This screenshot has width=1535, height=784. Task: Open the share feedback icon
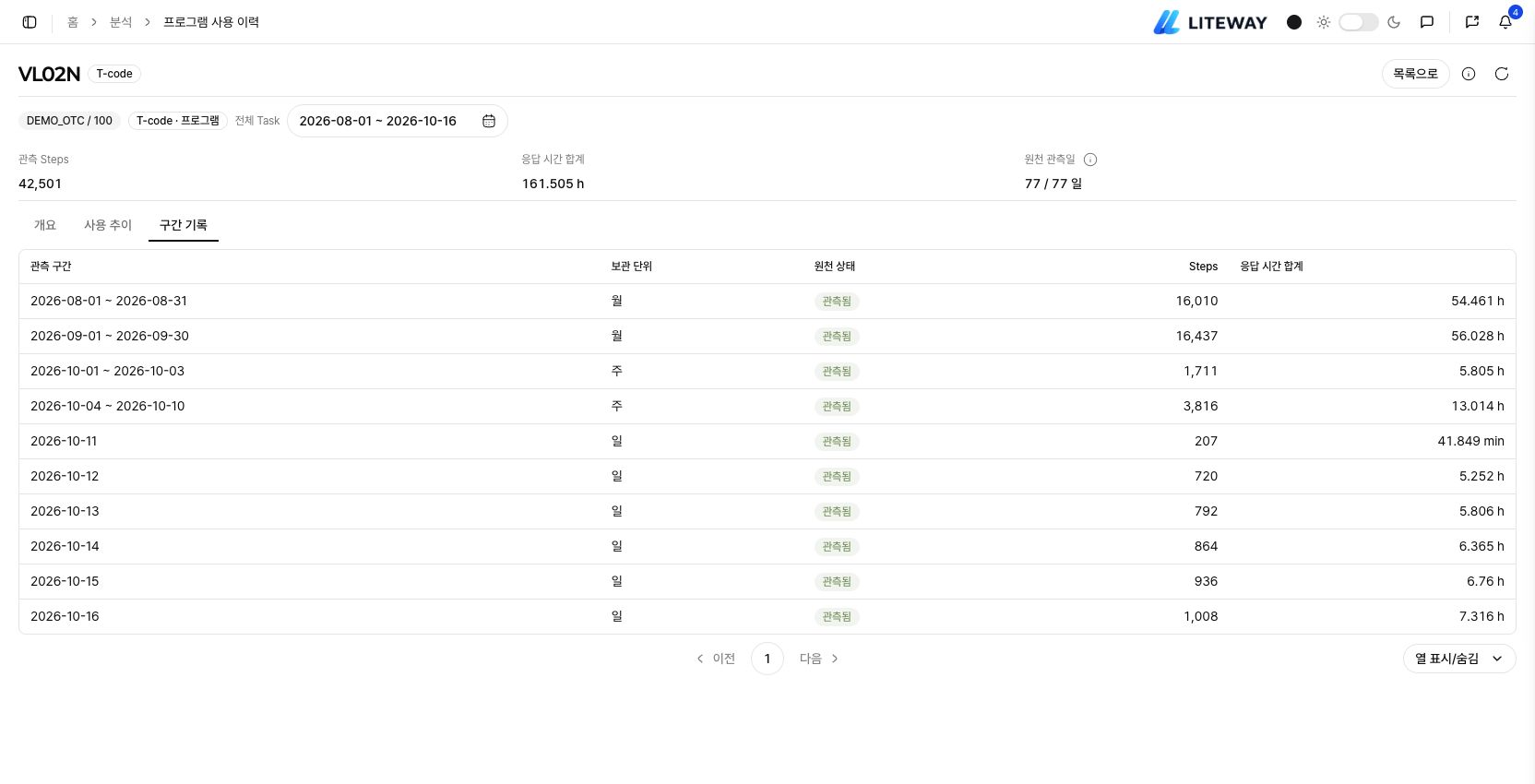(1472, 22)
